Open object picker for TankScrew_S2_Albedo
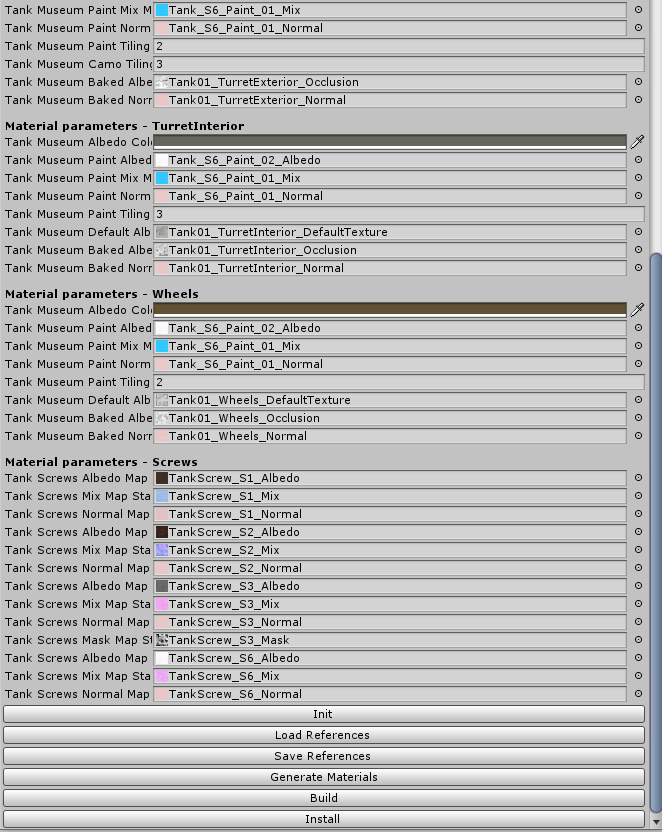This screenshot has height=832, width=662. (638, 532)
